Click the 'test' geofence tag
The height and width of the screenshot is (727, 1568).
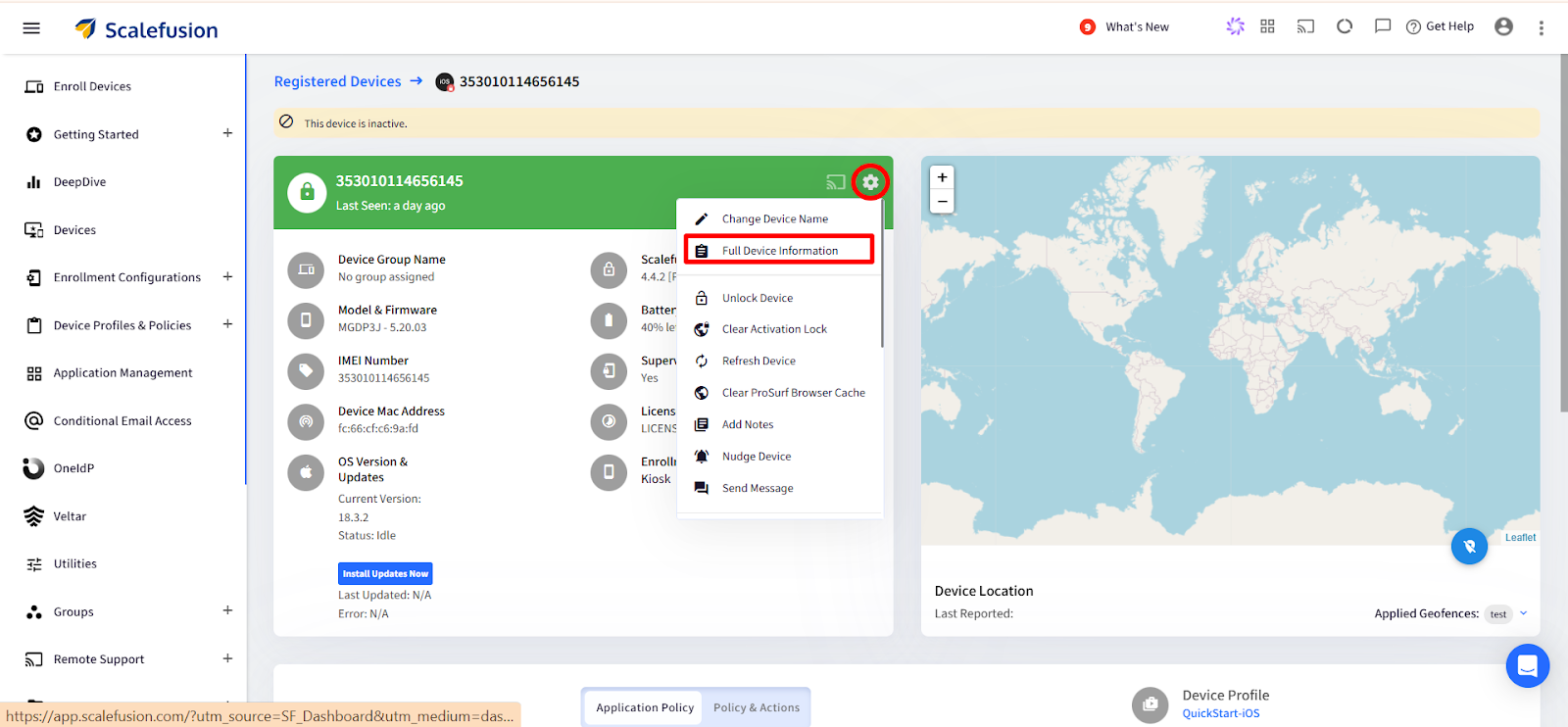[1498, 614]
